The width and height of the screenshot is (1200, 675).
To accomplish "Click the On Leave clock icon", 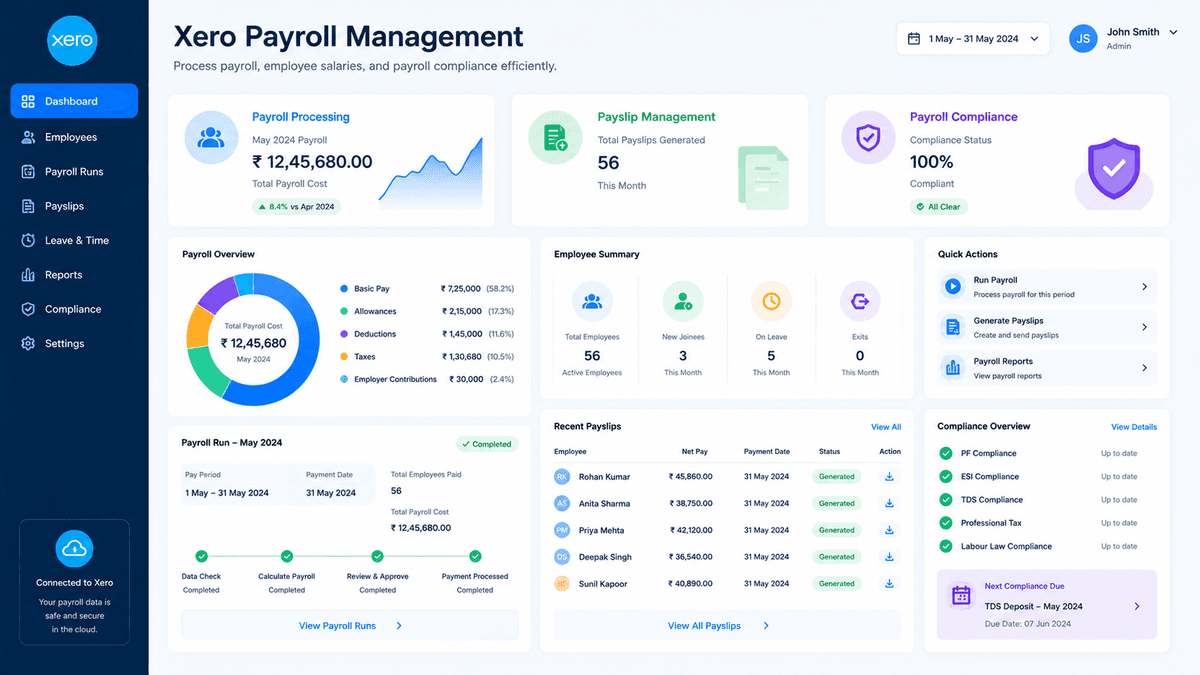I will [x=771, y=301].
